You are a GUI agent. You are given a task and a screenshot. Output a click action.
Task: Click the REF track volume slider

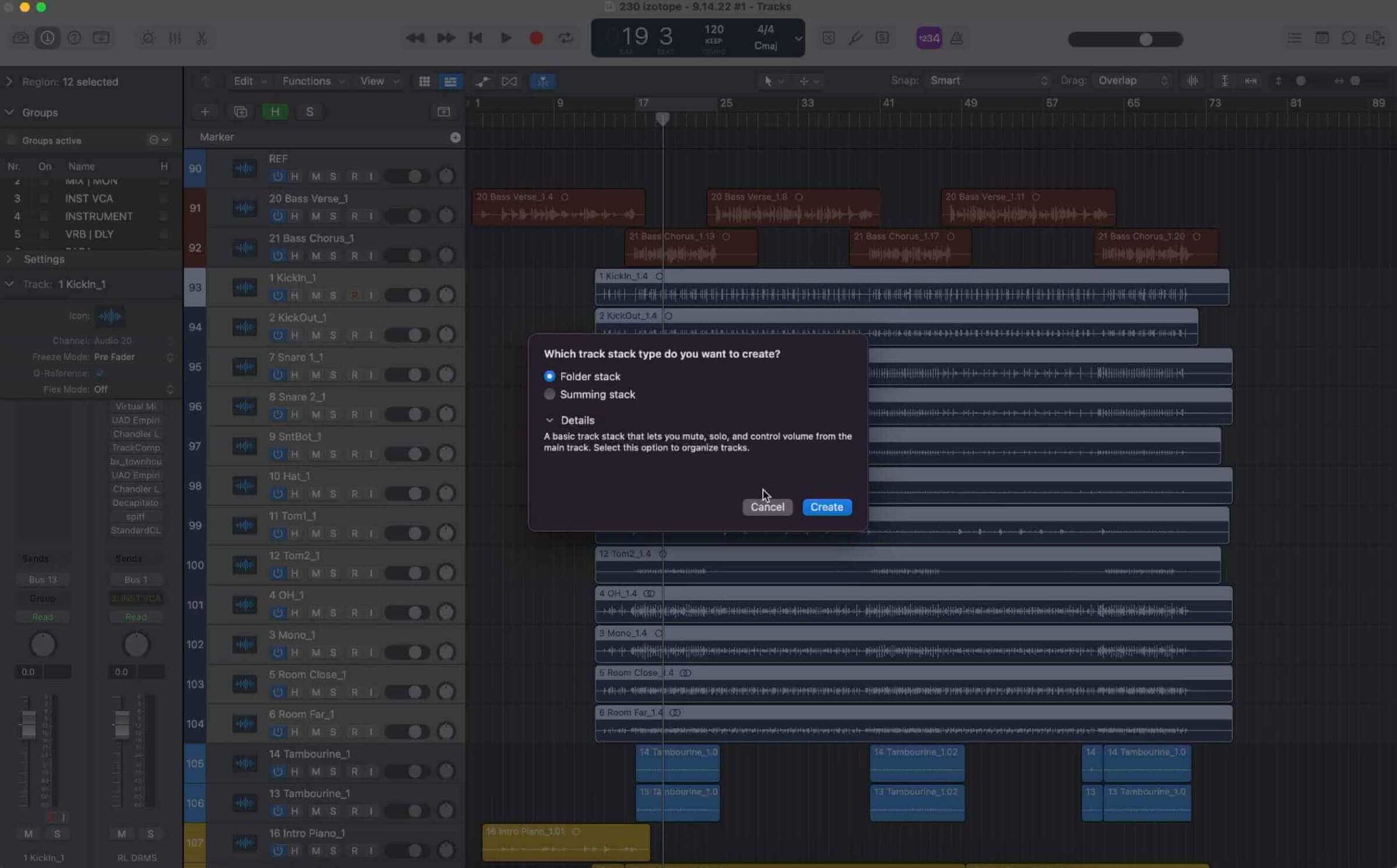coord(407,176)
